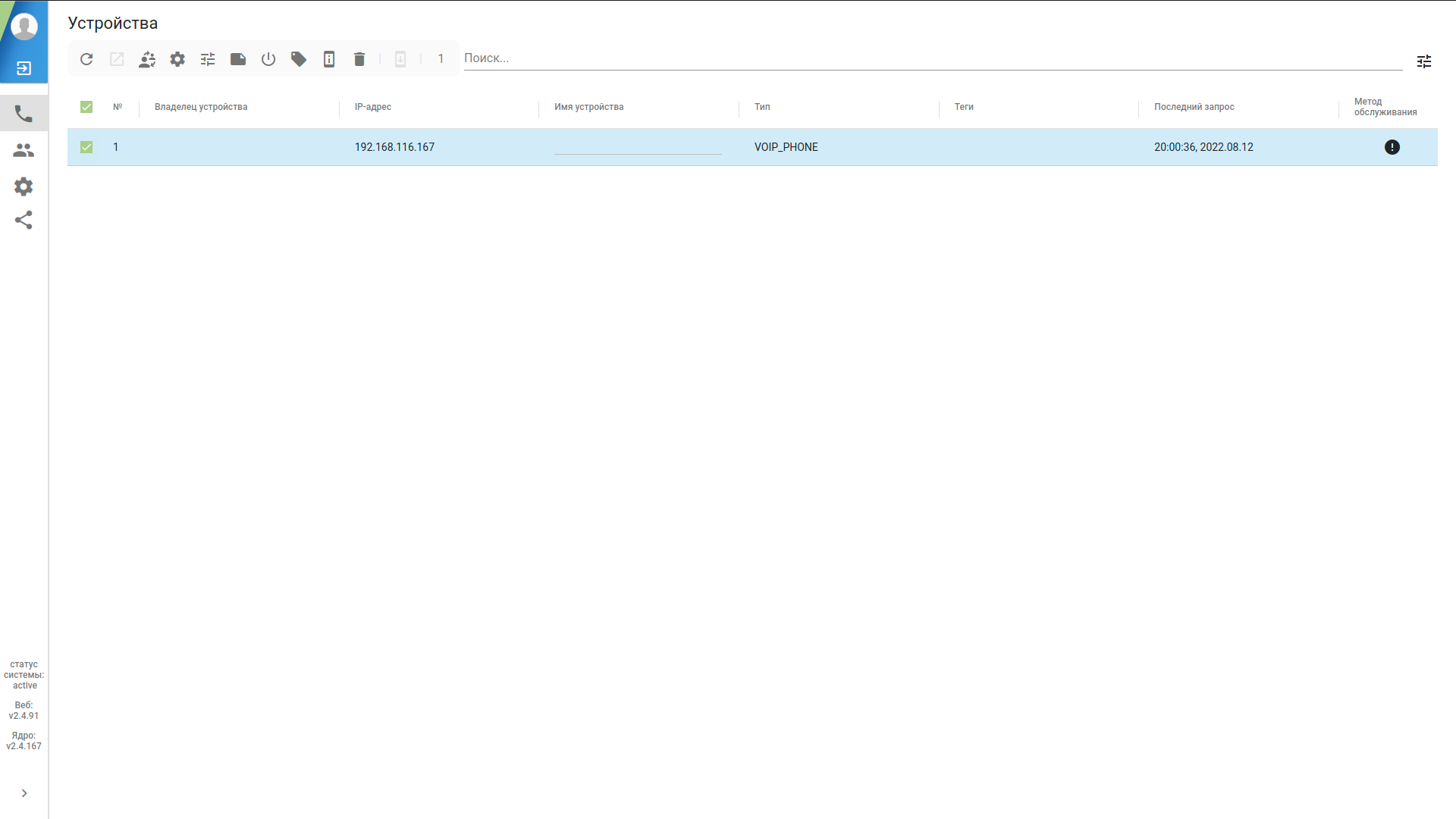1456x819 pixels.
Task: Delete selected device with trash icon
Action: pos(359,59)
